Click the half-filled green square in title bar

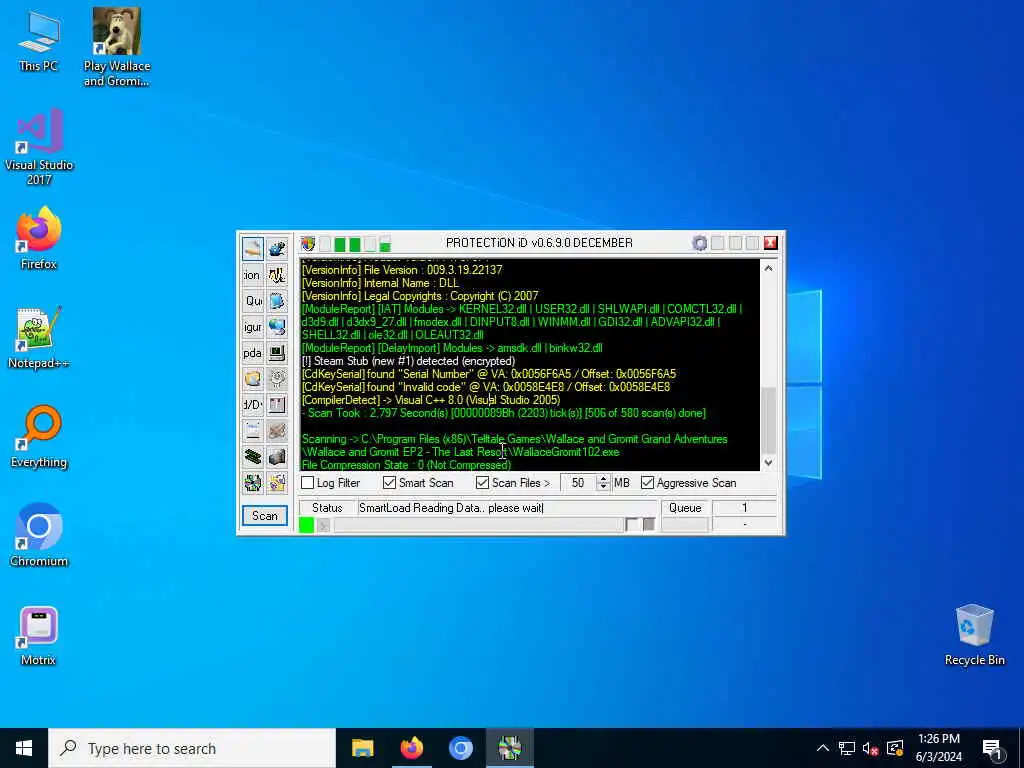[x=385, y=244]
